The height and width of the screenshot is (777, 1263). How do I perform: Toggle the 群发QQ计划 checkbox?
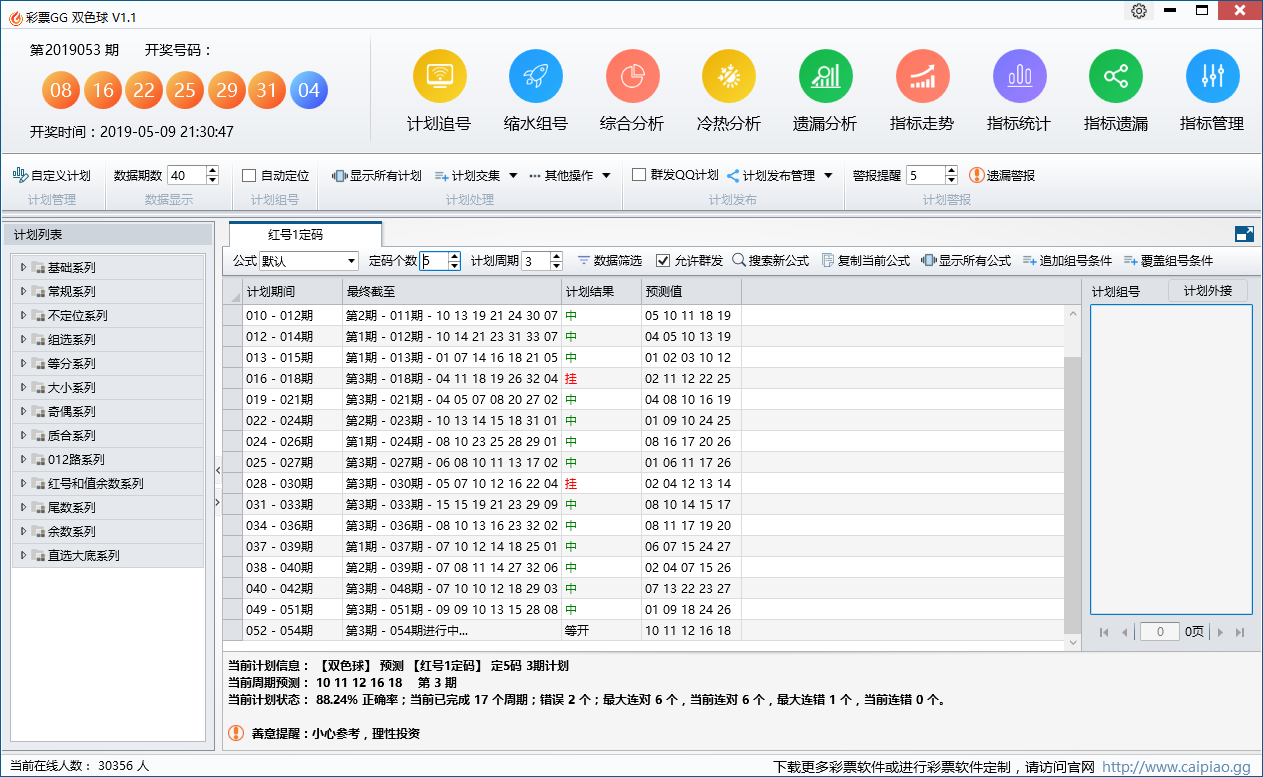(x=639, y=175)
